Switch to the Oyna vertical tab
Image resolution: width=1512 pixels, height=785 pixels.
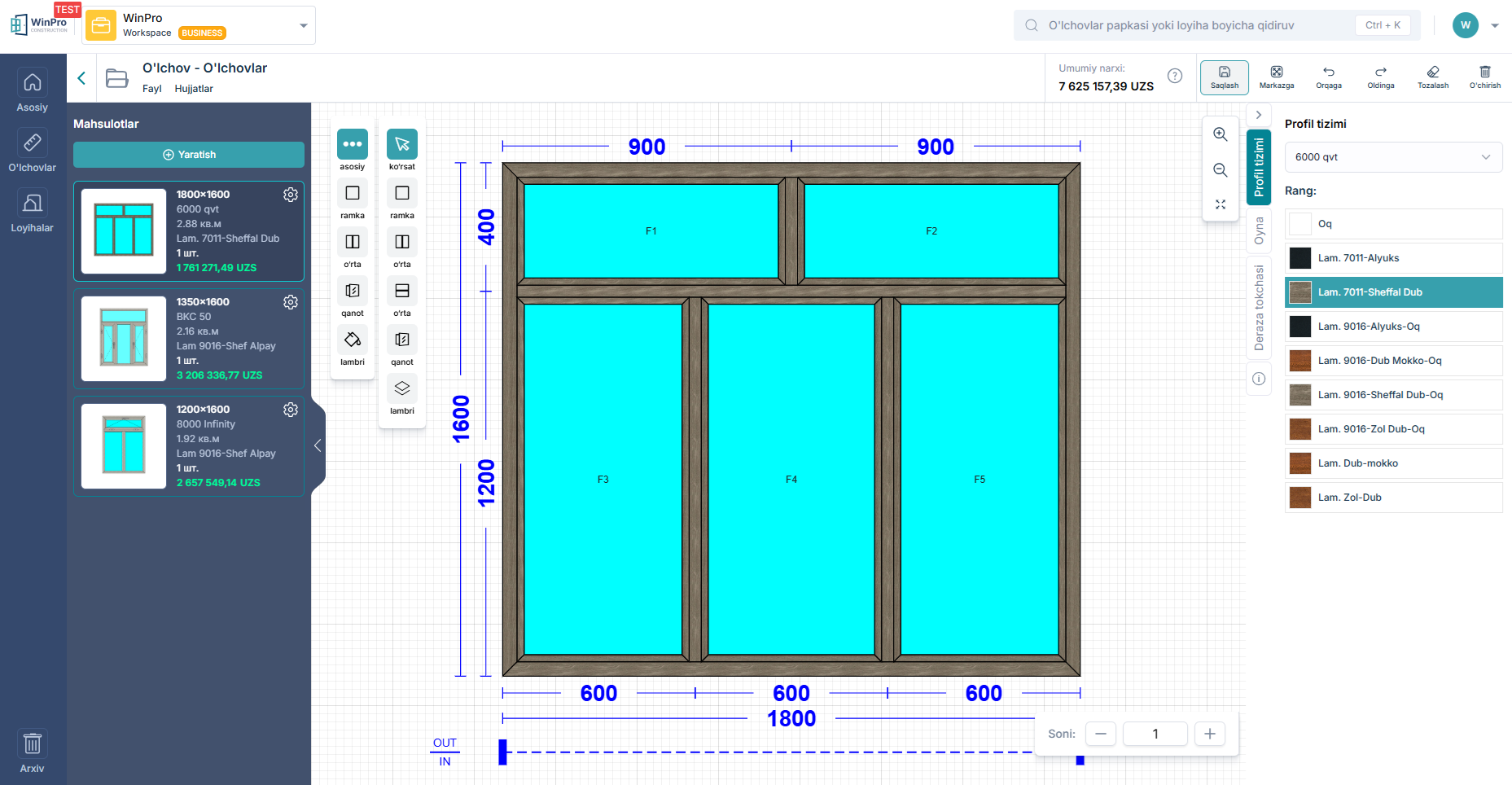[1259, 230]
